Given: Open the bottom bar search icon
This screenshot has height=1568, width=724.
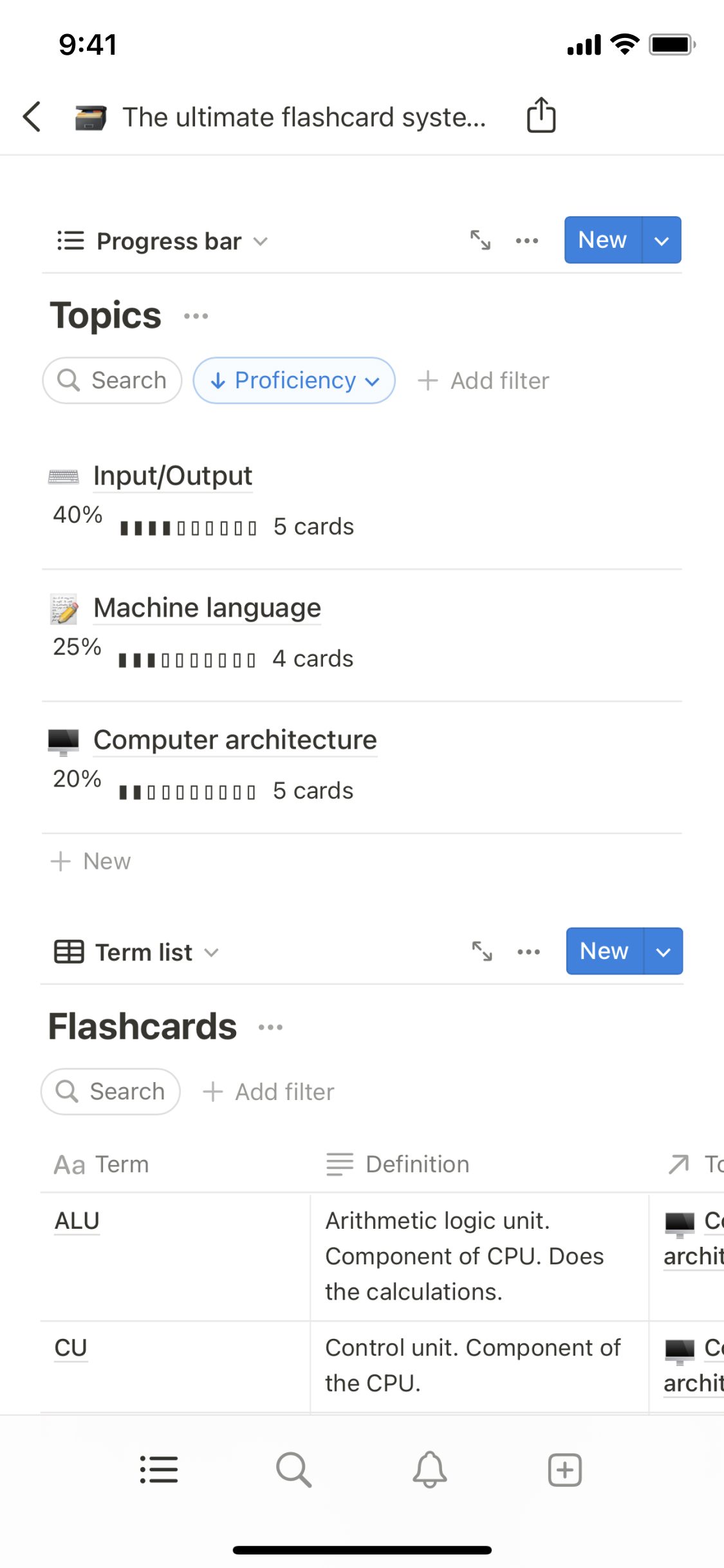Looking at the screenshot, I should click(294, 1470).
